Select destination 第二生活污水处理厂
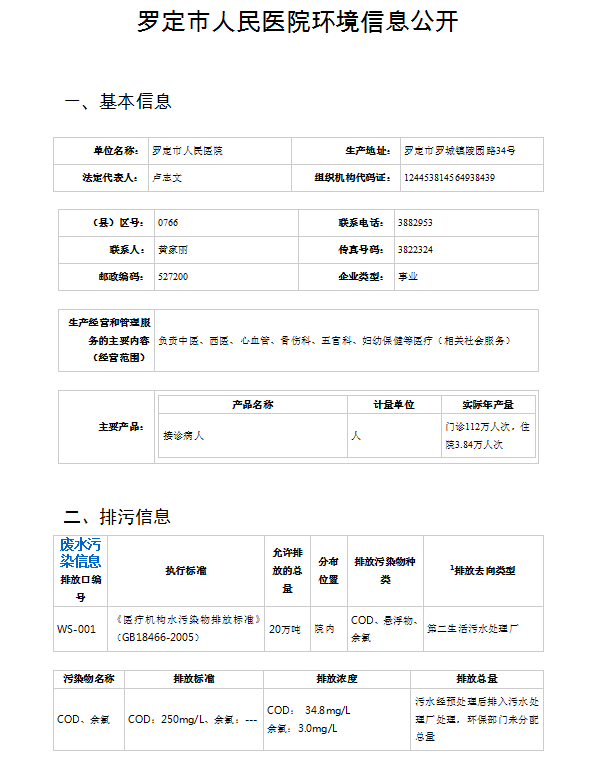This screenshot has height=764, width=592. (473, 629)
